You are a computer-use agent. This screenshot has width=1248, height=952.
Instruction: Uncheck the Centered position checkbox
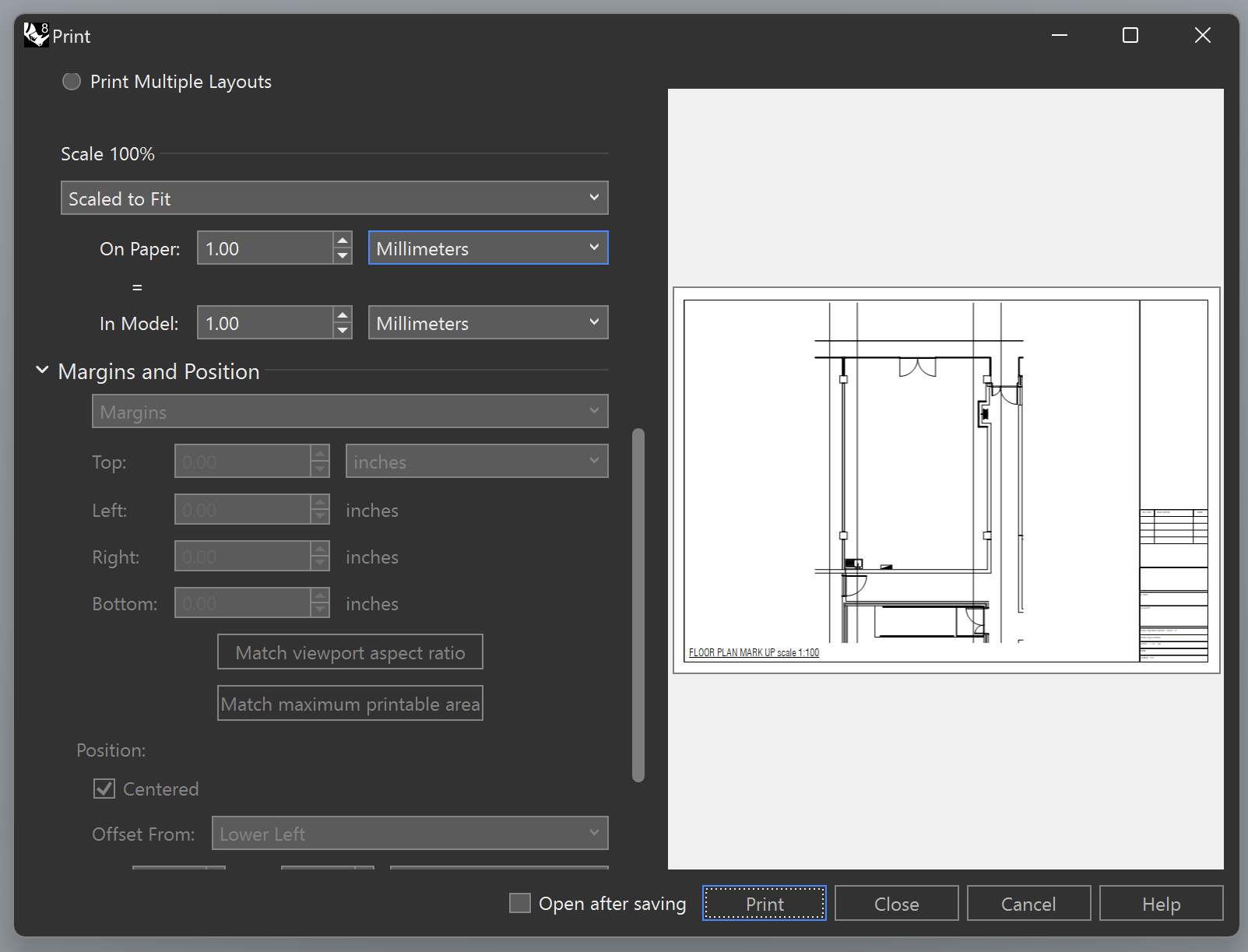[104, 789]
